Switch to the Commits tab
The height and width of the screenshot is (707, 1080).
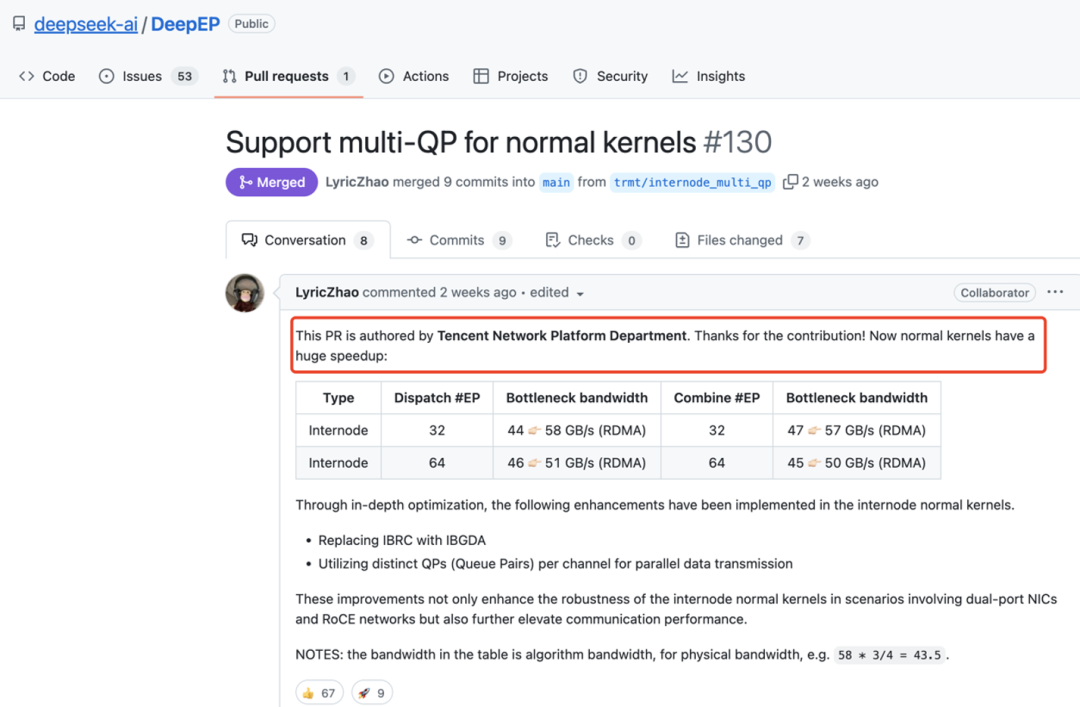[459, 240]
